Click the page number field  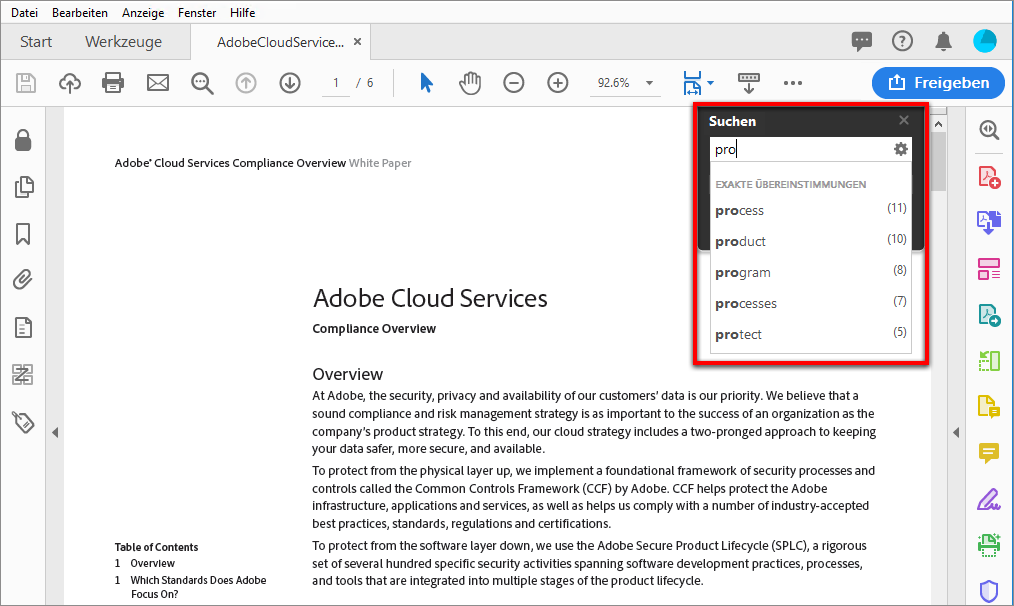tap(336, 83)
